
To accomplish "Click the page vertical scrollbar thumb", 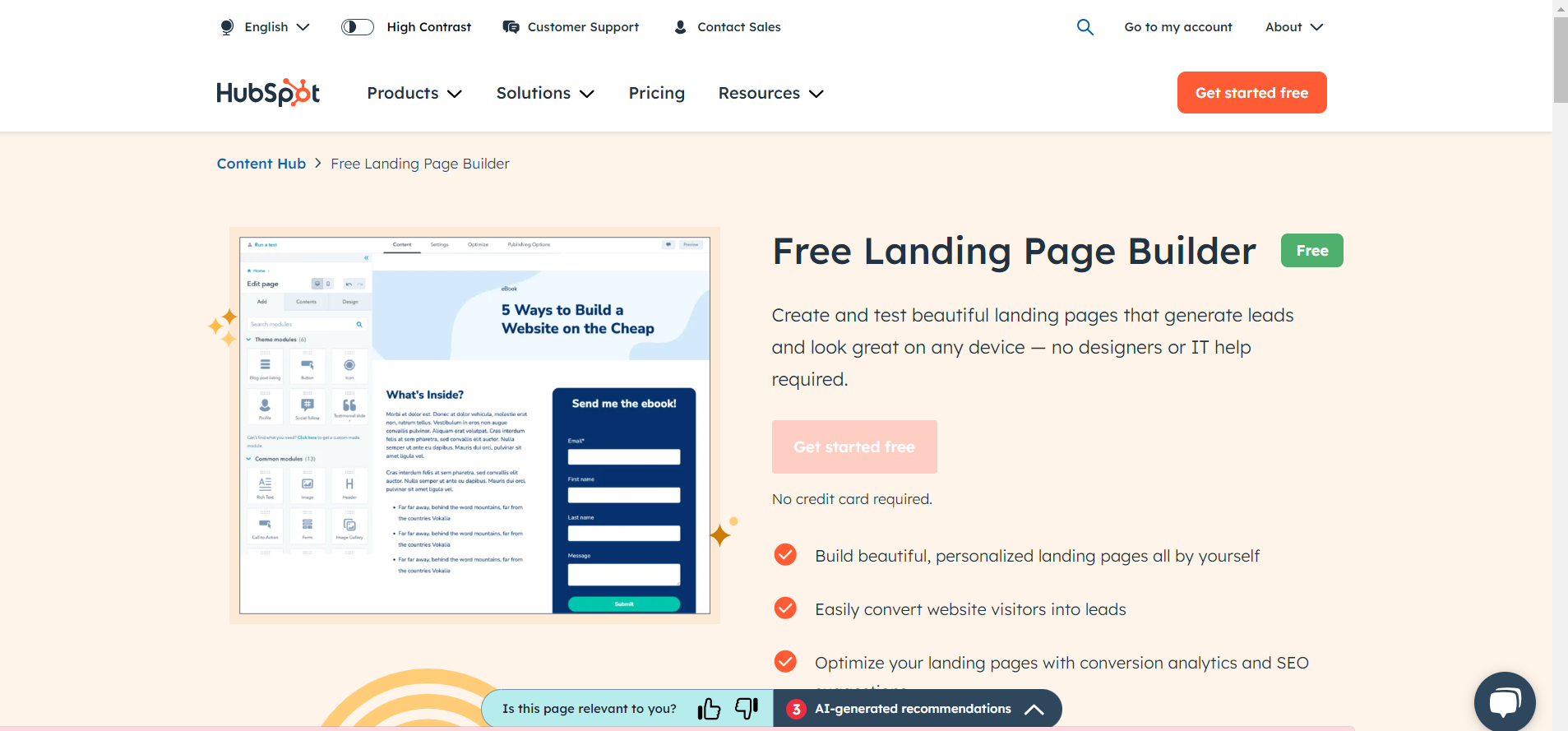I will tap(1560, 59).
